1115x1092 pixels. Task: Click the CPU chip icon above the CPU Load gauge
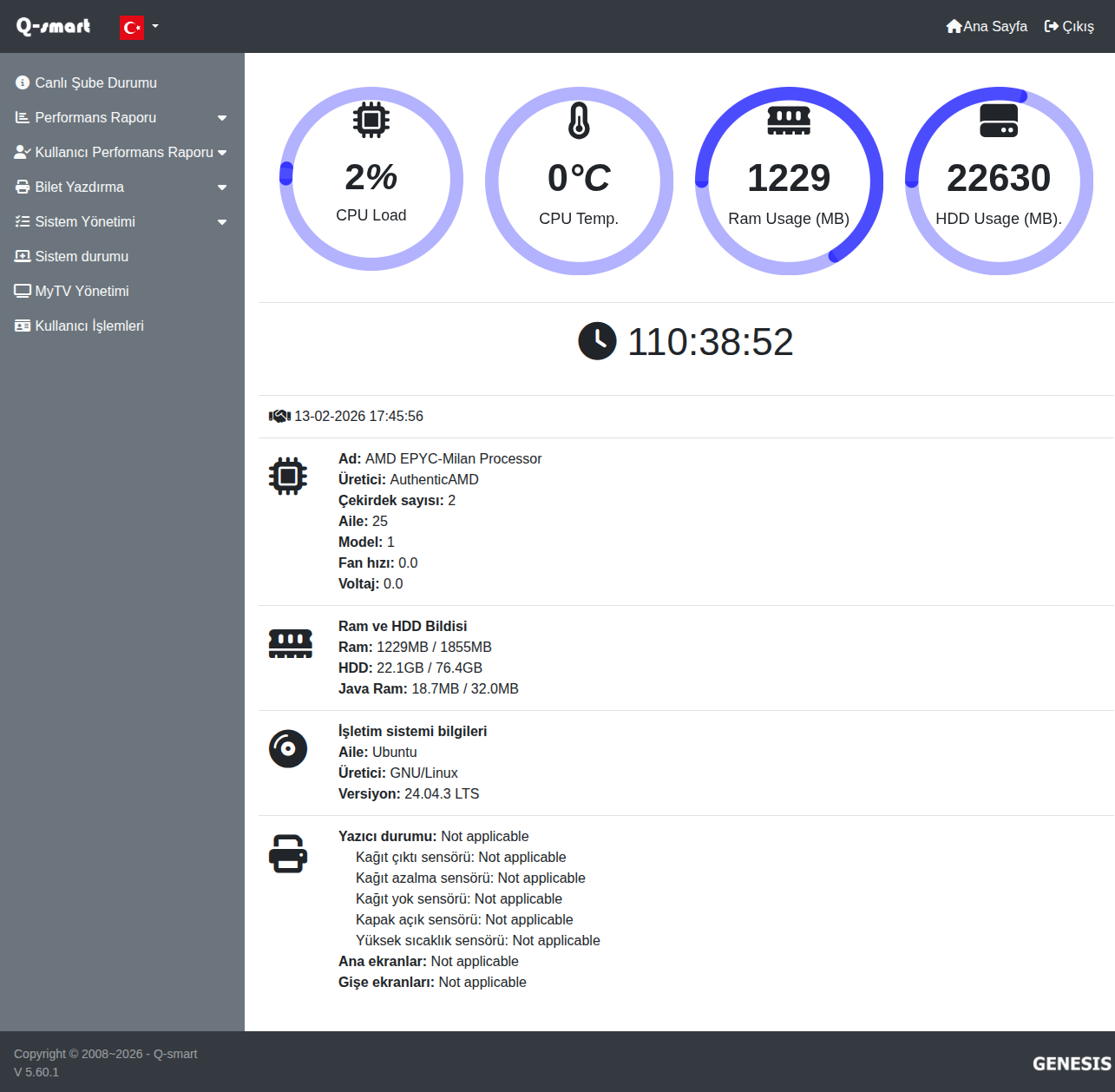[x=371, y=120]
